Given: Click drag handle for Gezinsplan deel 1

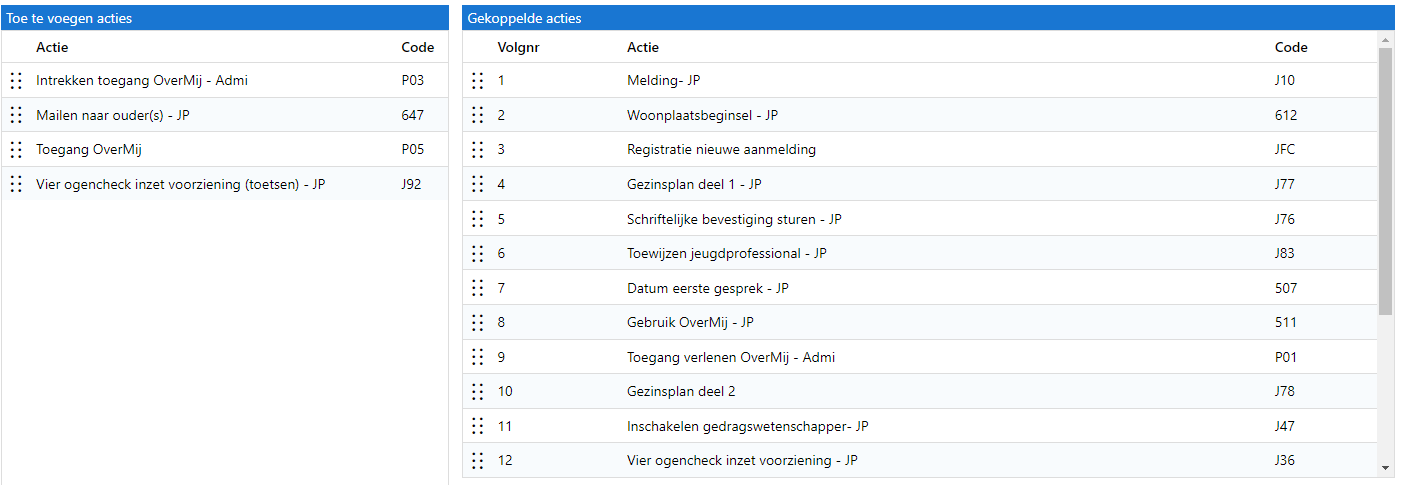Looking at the screenshot, I should [478, 184].
